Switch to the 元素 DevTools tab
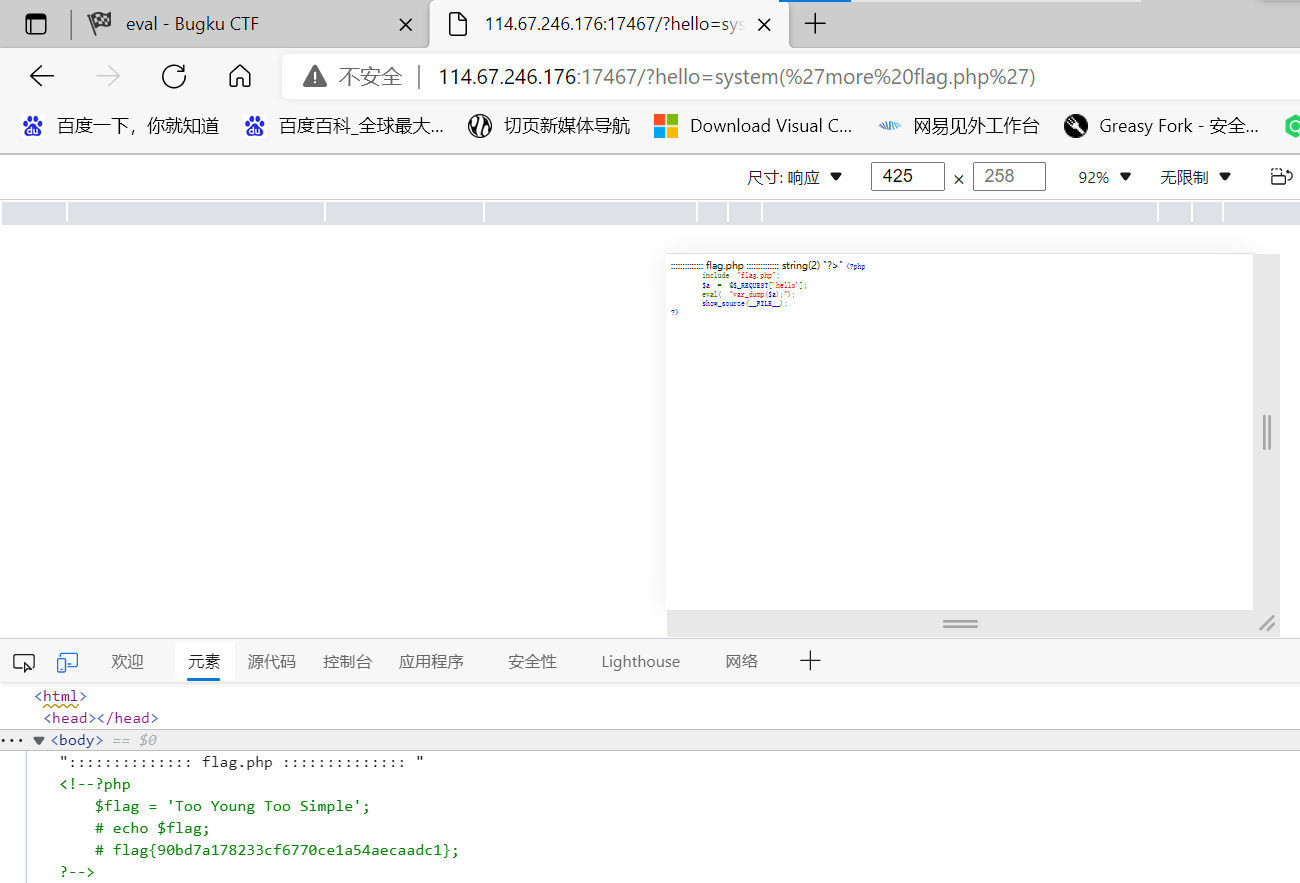The height and width of the screenshot is (883, 1300). (204, 662)
